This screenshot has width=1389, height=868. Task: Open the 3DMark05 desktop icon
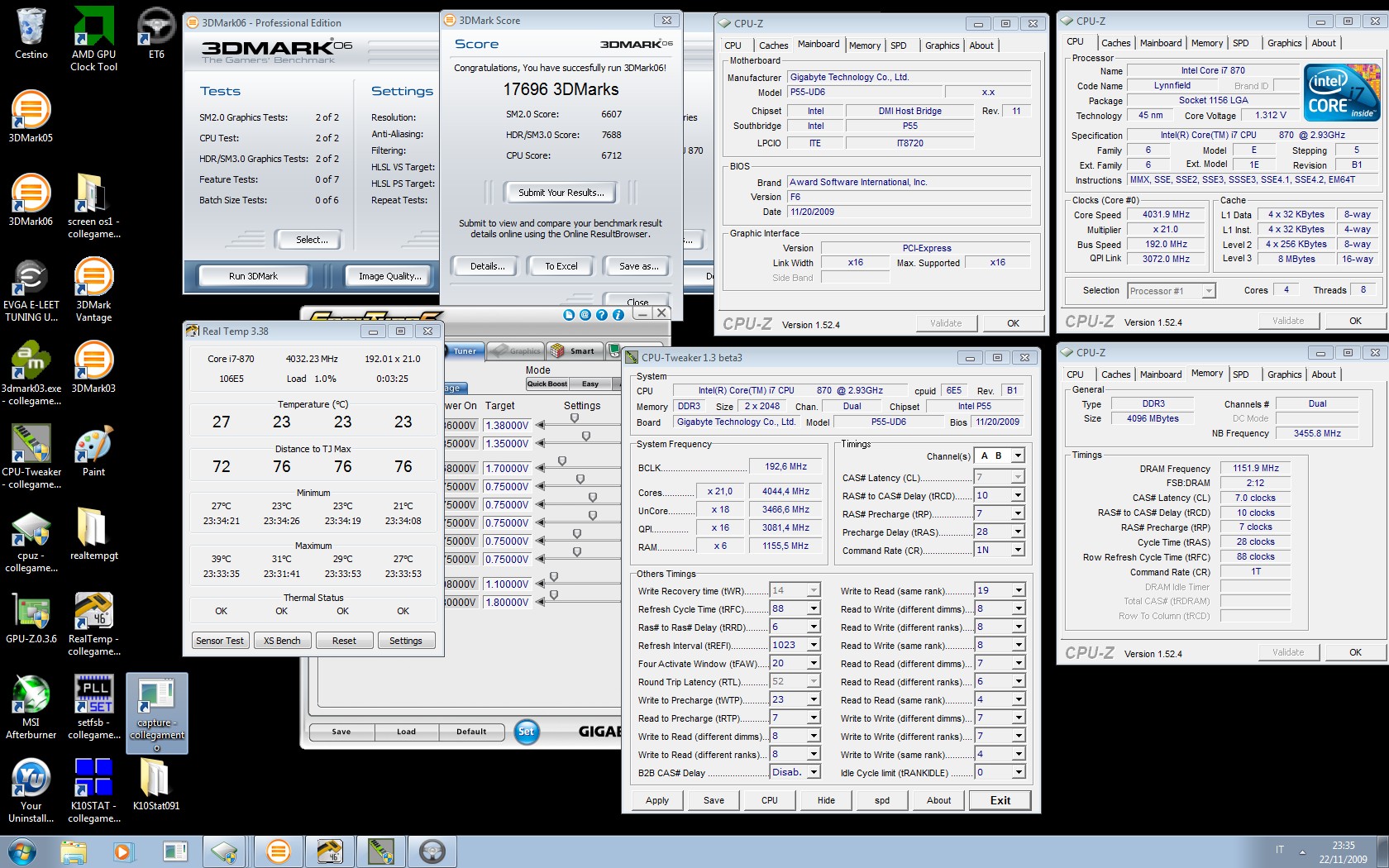pos(31,117)
